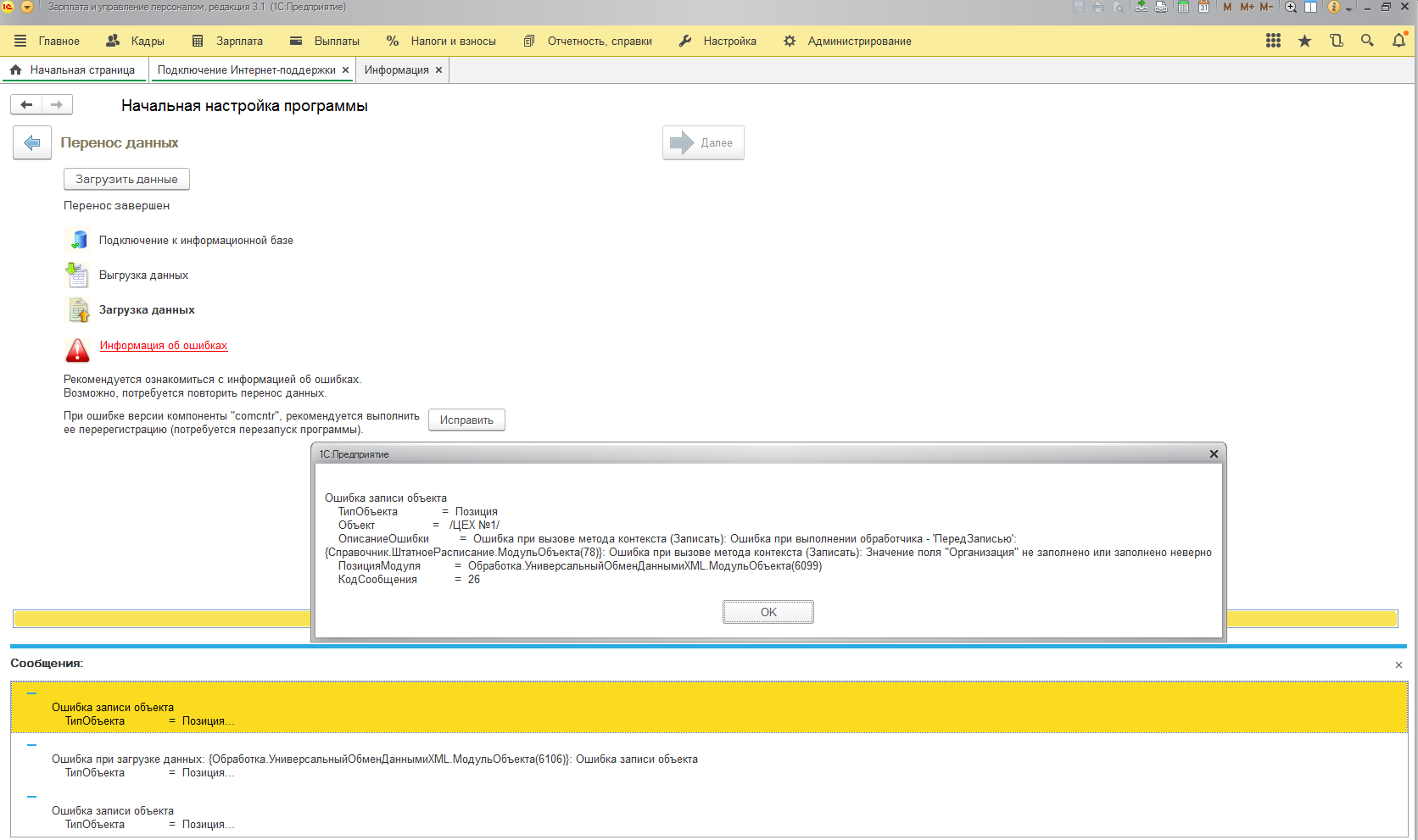The height and width of the screenshot is (840, 1418).
Task: Open the Зарплата menu section
Action: click(x=227, y=41)
